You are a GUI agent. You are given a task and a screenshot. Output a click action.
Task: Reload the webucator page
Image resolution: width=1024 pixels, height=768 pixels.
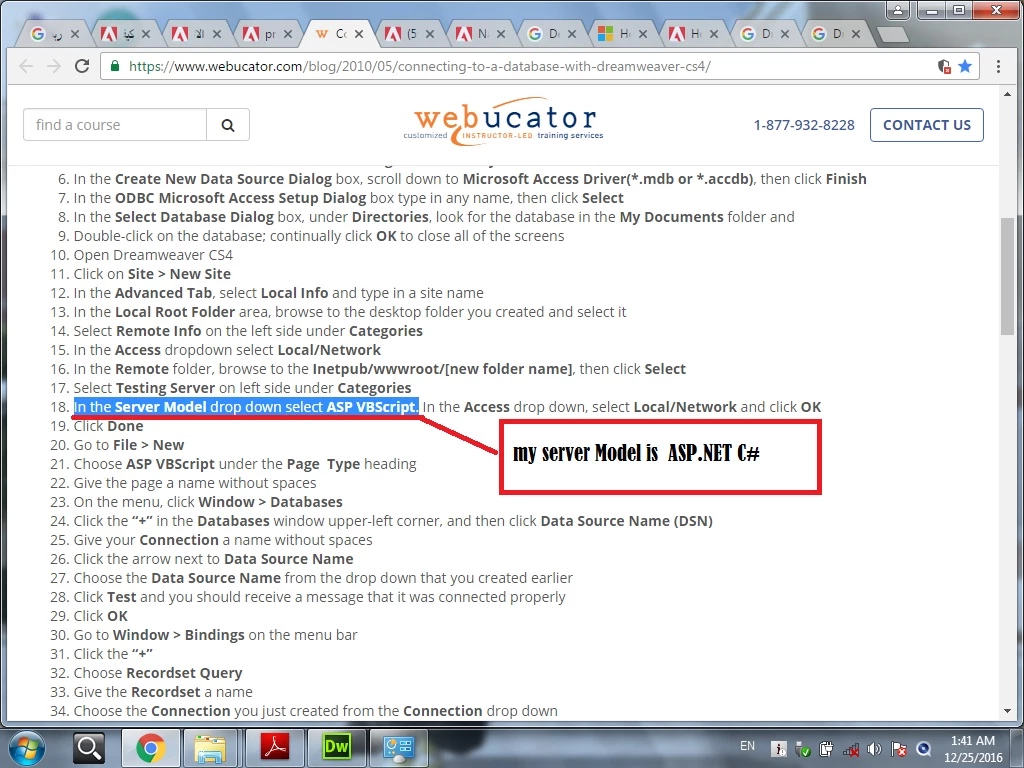[82, 66]
